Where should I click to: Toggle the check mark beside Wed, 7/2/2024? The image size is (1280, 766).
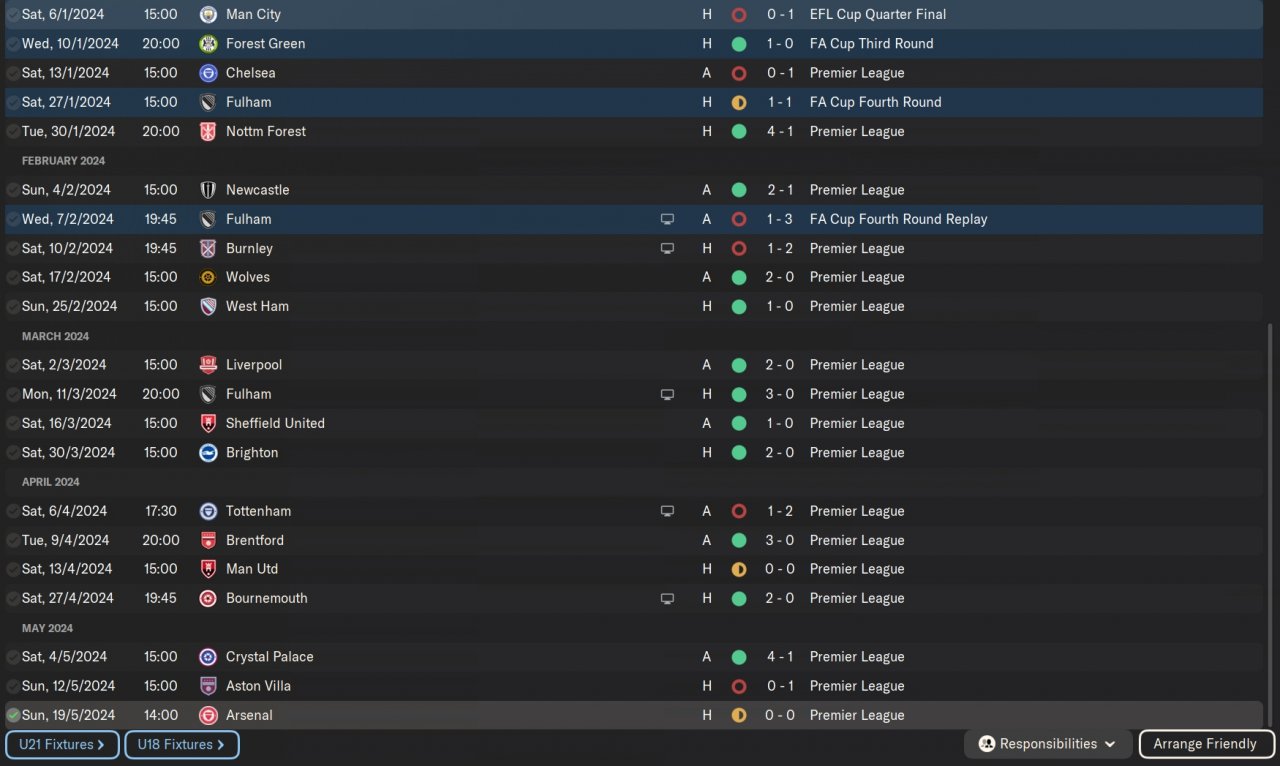click(13, 219)
